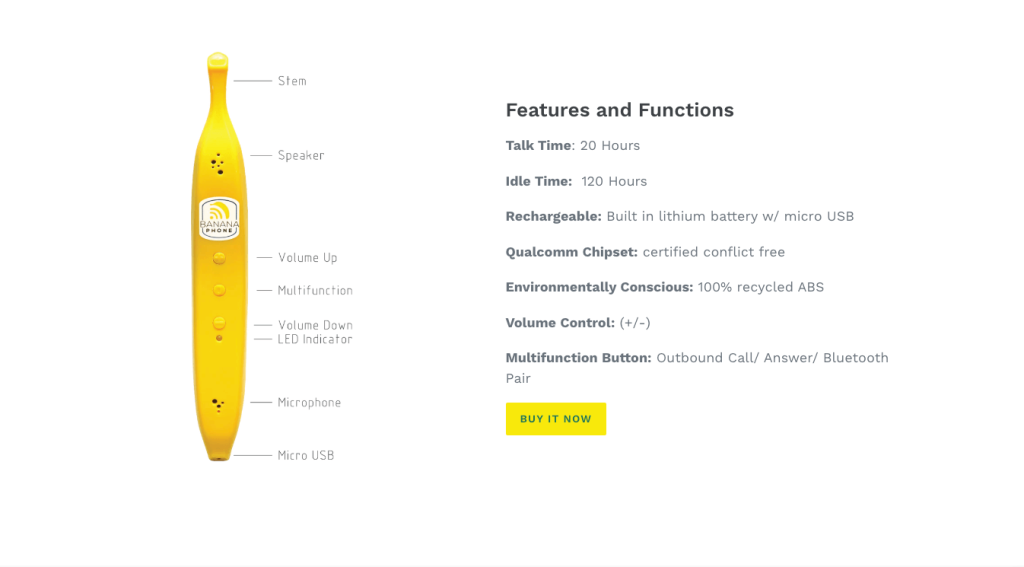Click the banana stem tip
This screenshot has width=1024, height=567.
coord(217,61)
